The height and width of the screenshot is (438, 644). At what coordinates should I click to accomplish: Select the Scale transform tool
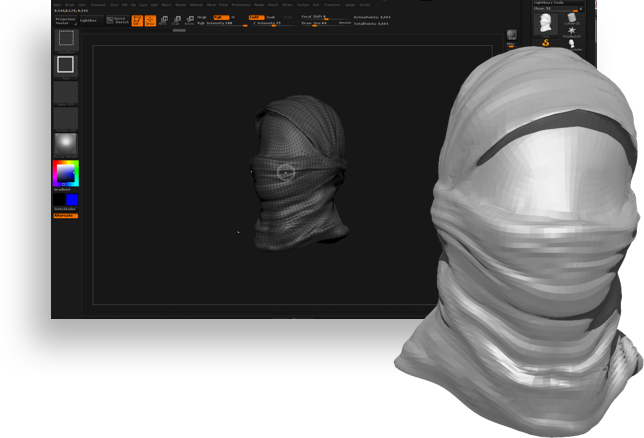click(x=176, y=20)
